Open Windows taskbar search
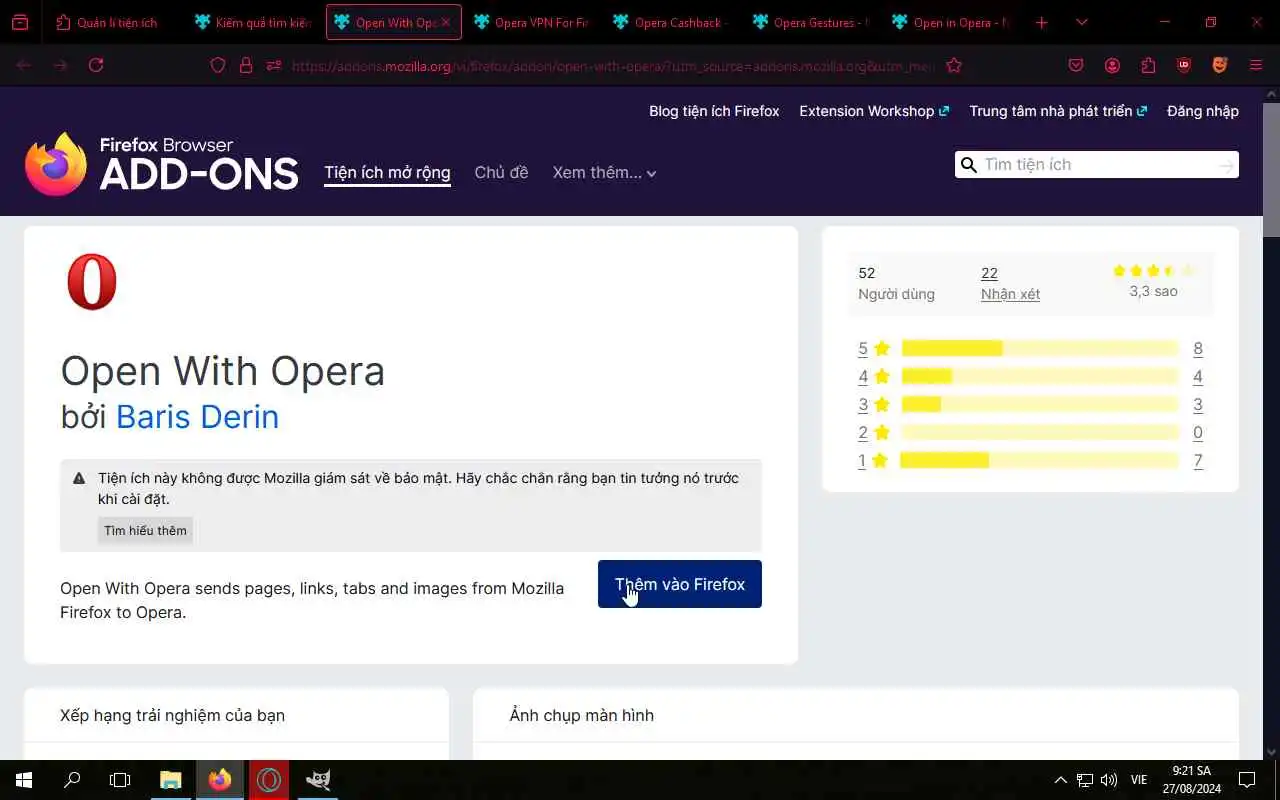 click(x=72, y=780)
